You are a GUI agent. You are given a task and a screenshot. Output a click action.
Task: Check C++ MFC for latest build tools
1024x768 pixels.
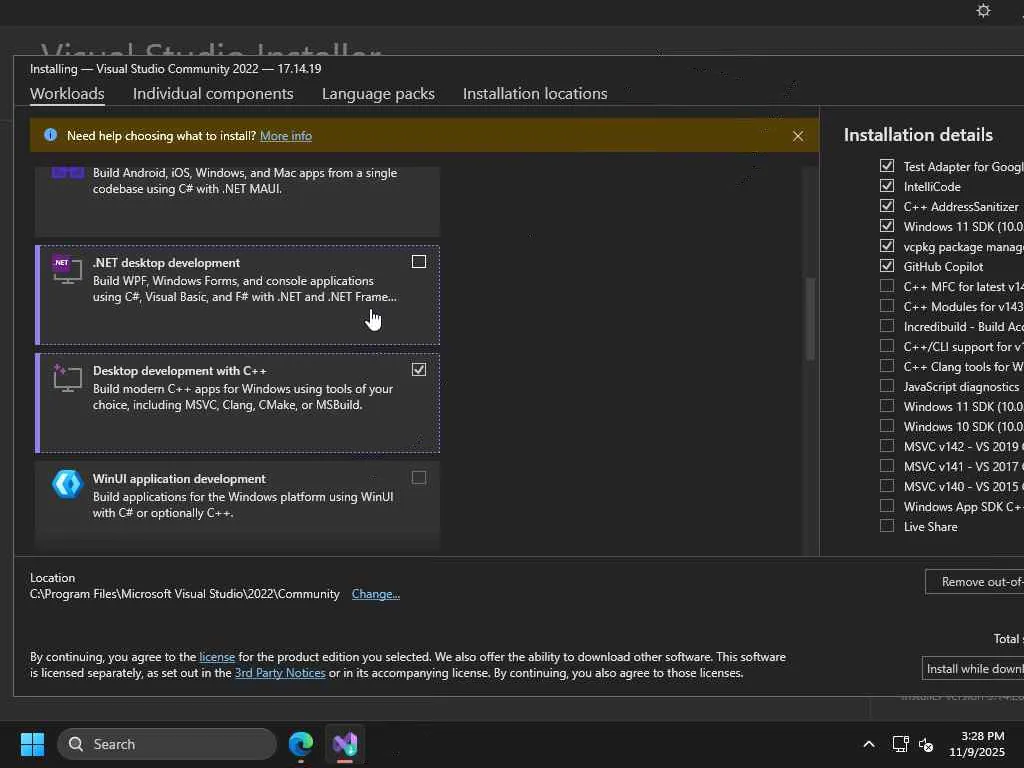[886, 286]
